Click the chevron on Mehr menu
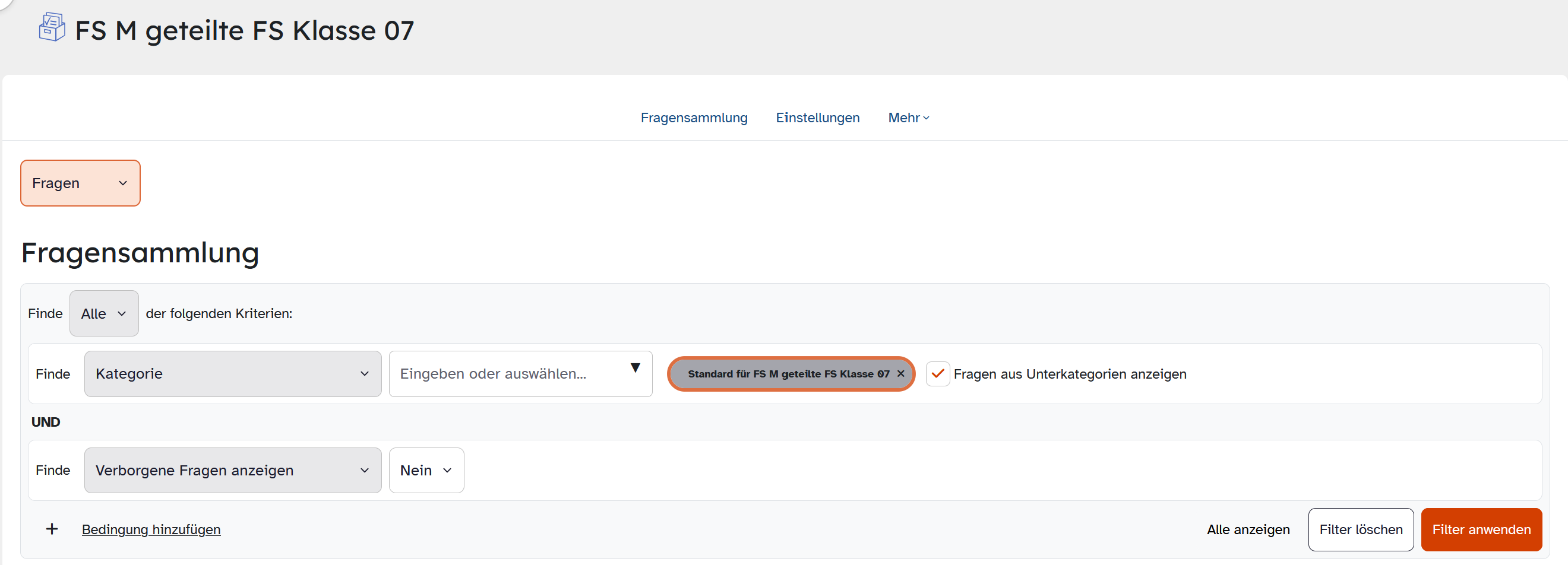Viewport: 1568px width, 565px height. click(927, 118)
